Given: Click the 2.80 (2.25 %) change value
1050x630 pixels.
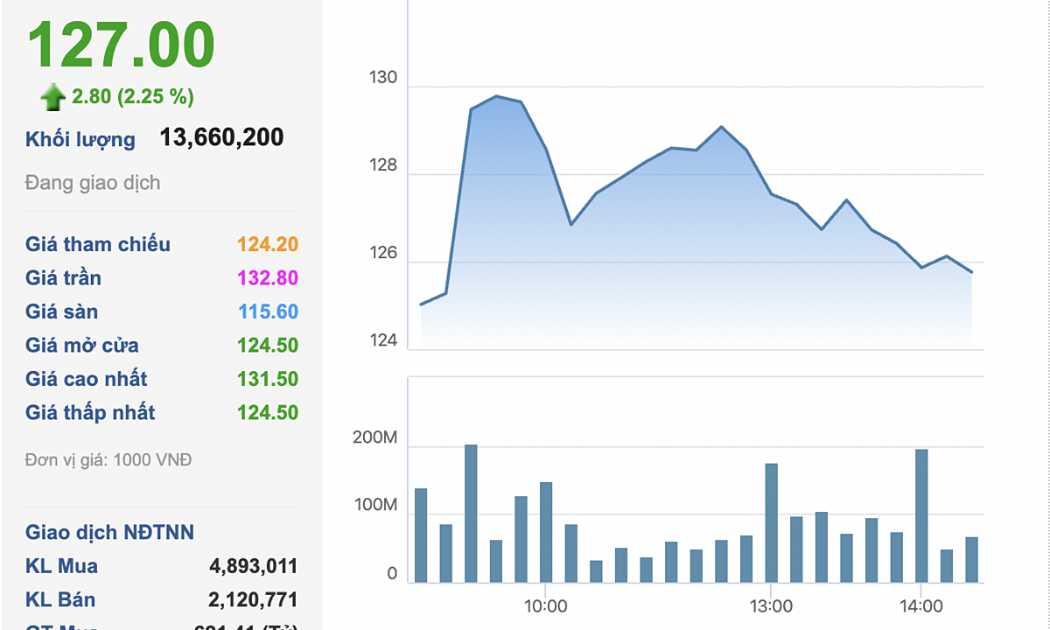Looking at the screenshot, I should tap(133, 97).
